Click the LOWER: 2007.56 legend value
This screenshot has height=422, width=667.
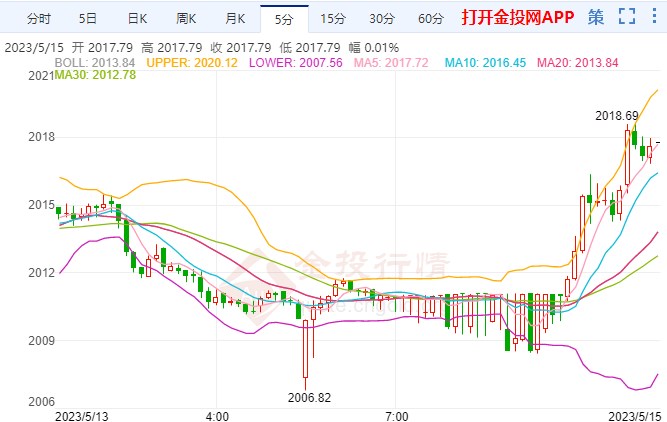(x=296, y=63)
